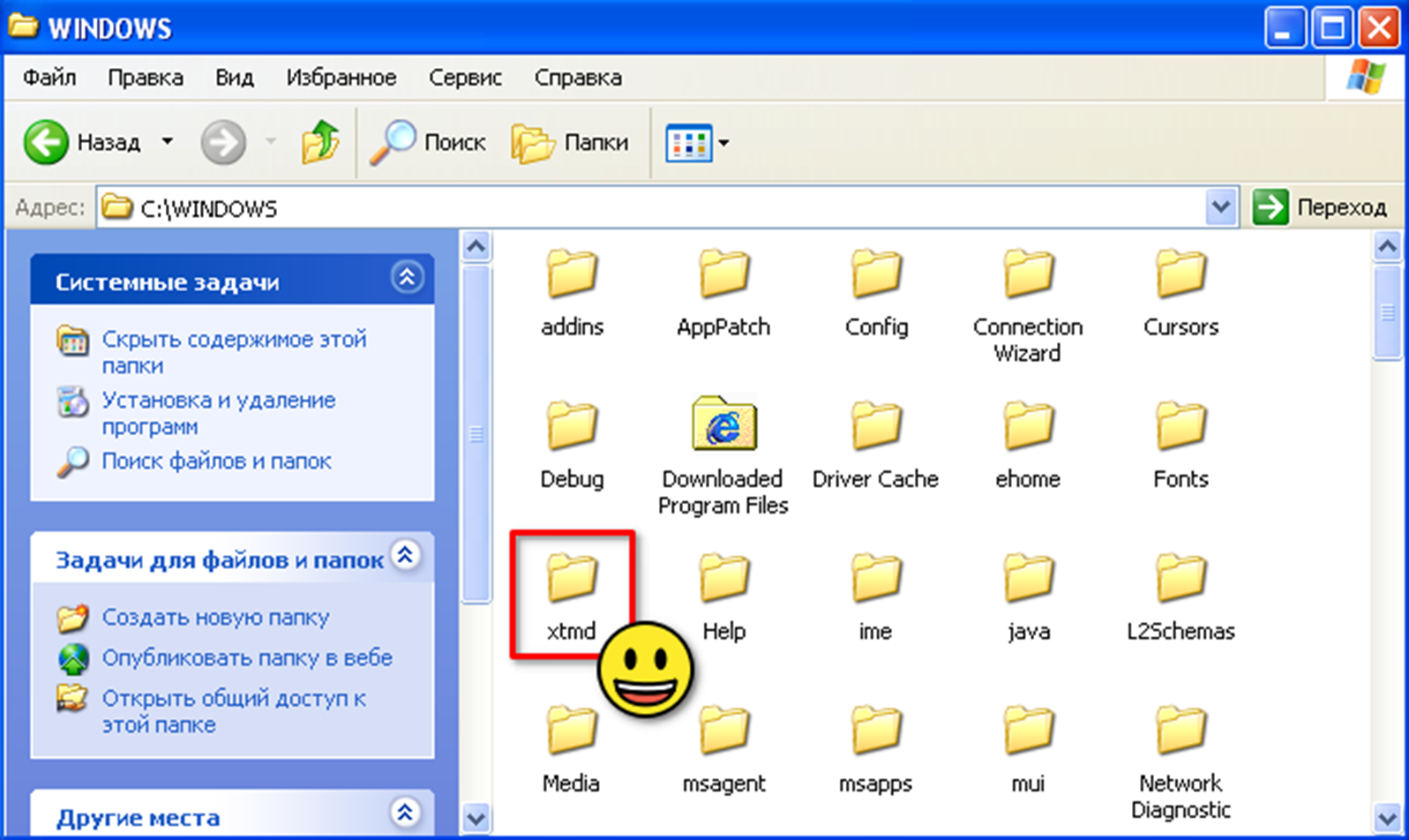This screenshot has width=1409, height=840.
Task: Go up one folder level
Action: pyautogui.click(x=320, y=142)
